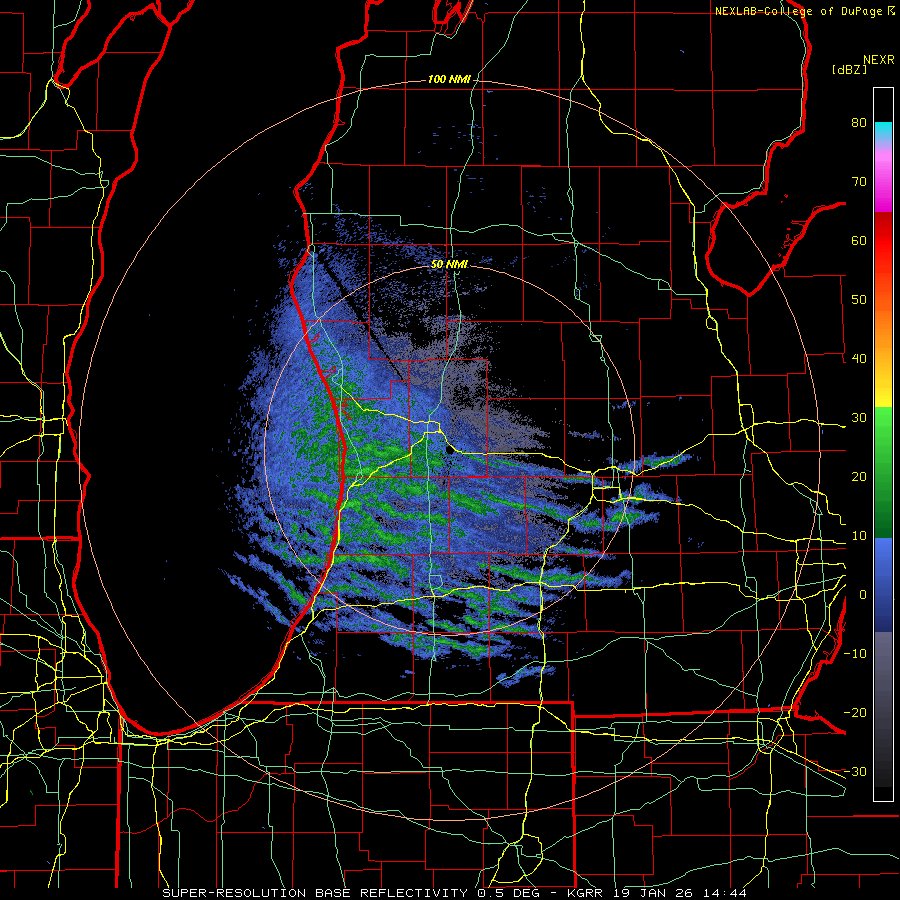
Task: Click the 40 dBZ scale value
Action: [859, 359]
